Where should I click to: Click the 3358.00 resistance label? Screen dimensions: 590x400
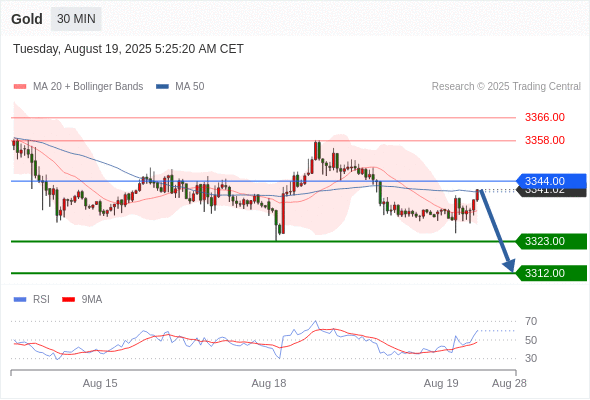click(x=545, y=140)
